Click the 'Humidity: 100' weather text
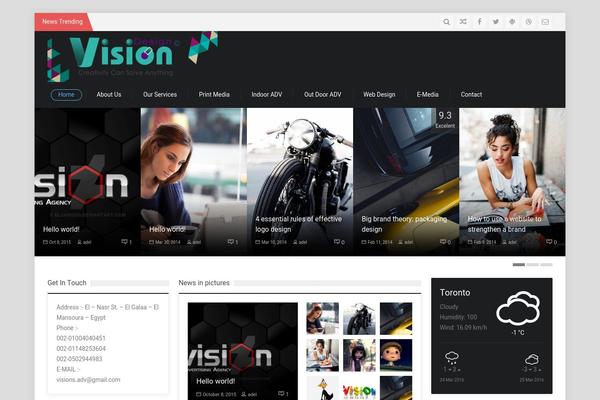 pos(458,317)
